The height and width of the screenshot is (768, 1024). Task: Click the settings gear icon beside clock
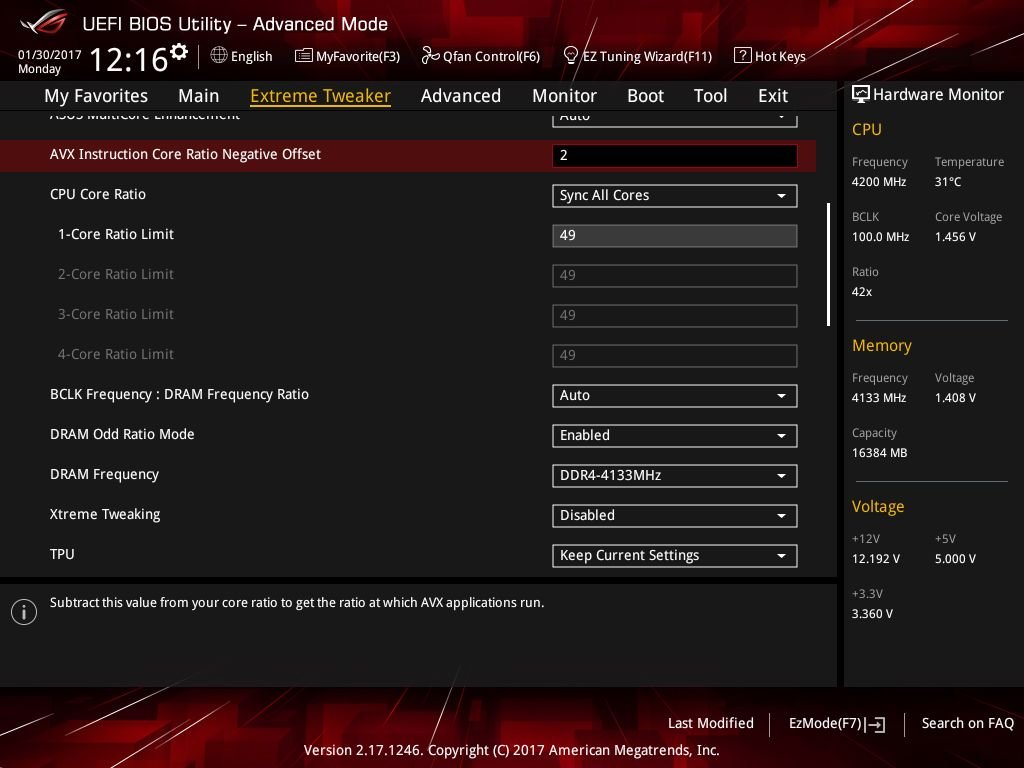point(179,52)
